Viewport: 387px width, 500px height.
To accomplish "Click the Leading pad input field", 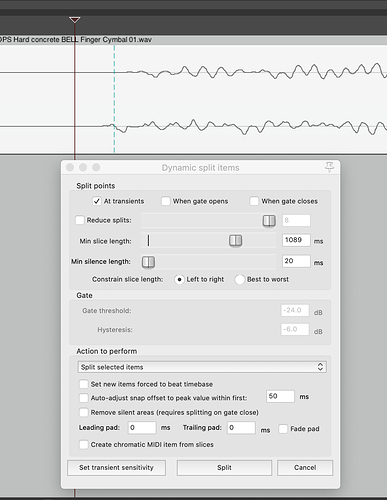I will point(142,428).
